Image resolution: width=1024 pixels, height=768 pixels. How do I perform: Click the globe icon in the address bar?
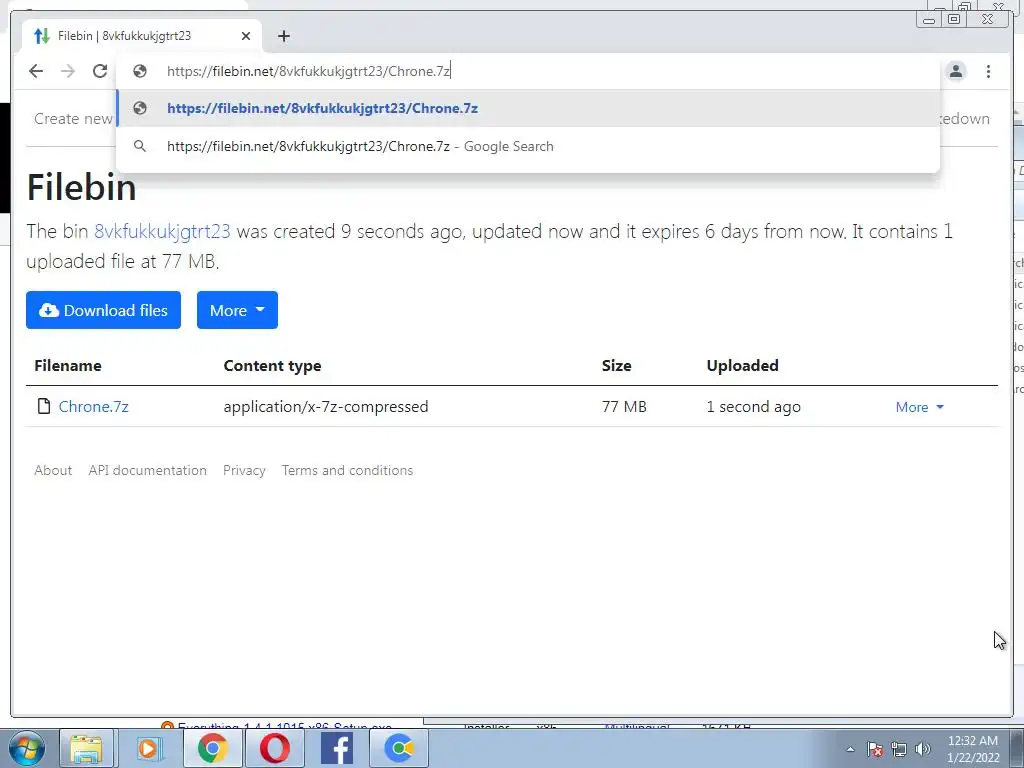coord(140,71)
